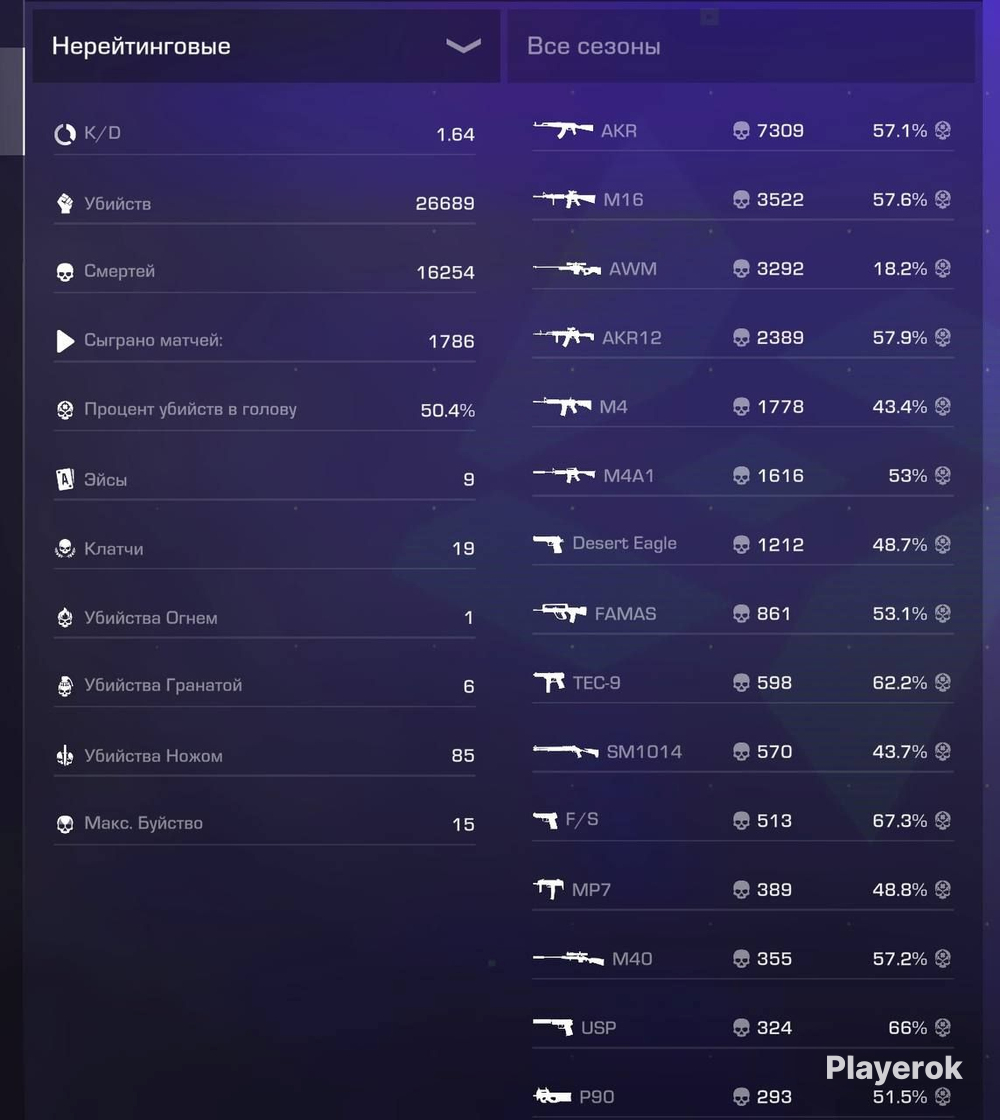The width and height of the screenshot is (1000, 1120).
Task: Click the Playerok watermark logo
Action: [894, 1069]
